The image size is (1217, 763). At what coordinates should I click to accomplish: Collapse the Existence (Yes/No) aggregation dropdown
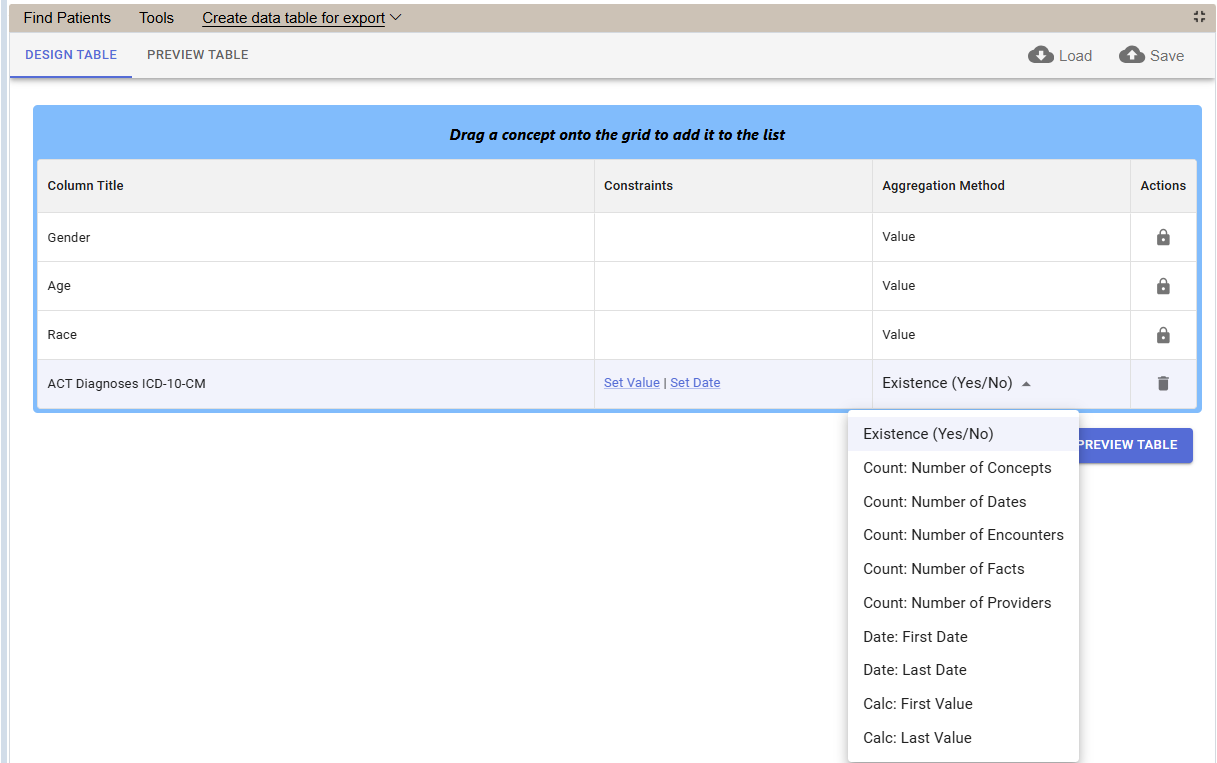[x=1026, y=384]
